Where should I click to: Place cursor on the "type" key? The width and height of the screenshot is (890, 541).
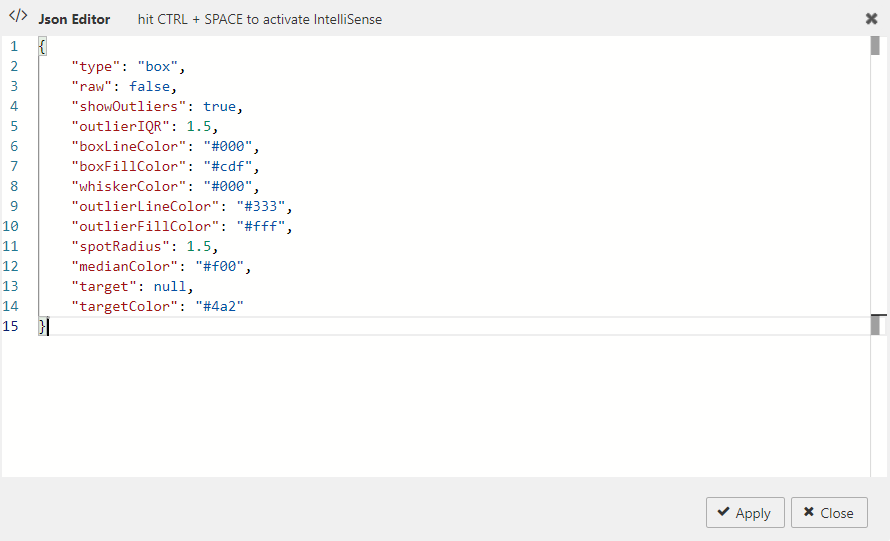tap(96, 67)
